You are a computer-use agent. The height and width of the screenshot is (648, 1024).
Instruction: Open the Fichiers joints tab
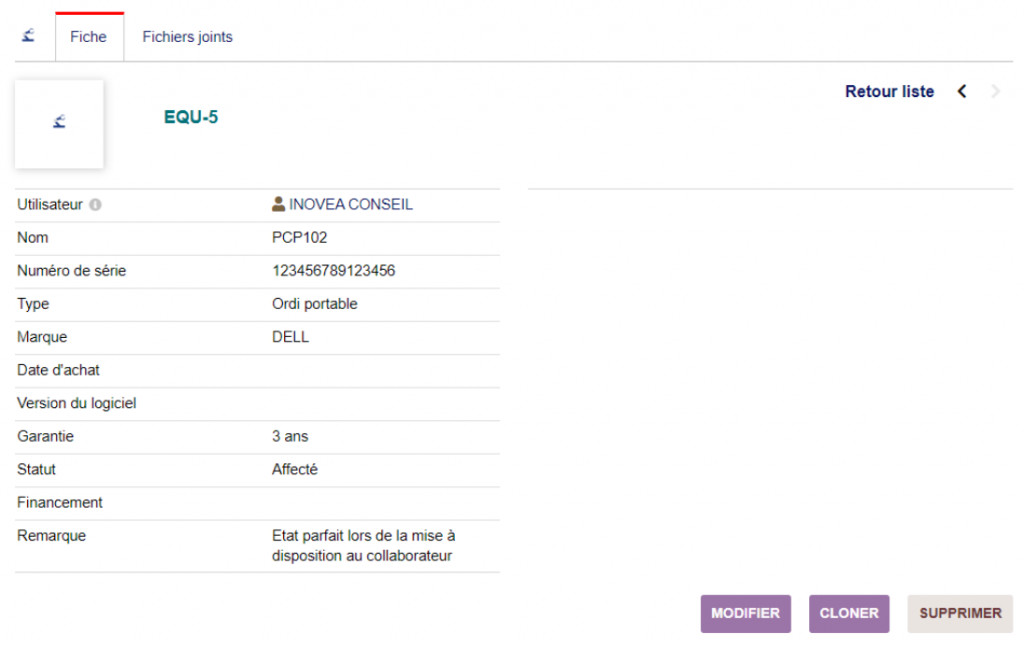pyautogui.click(x=187, y=37)
